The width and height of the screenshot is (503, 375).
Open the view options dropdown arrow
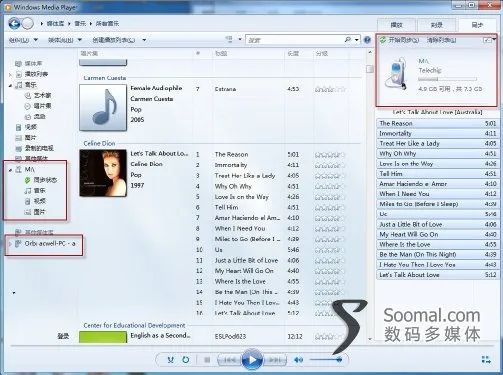(x=240, y=40)
